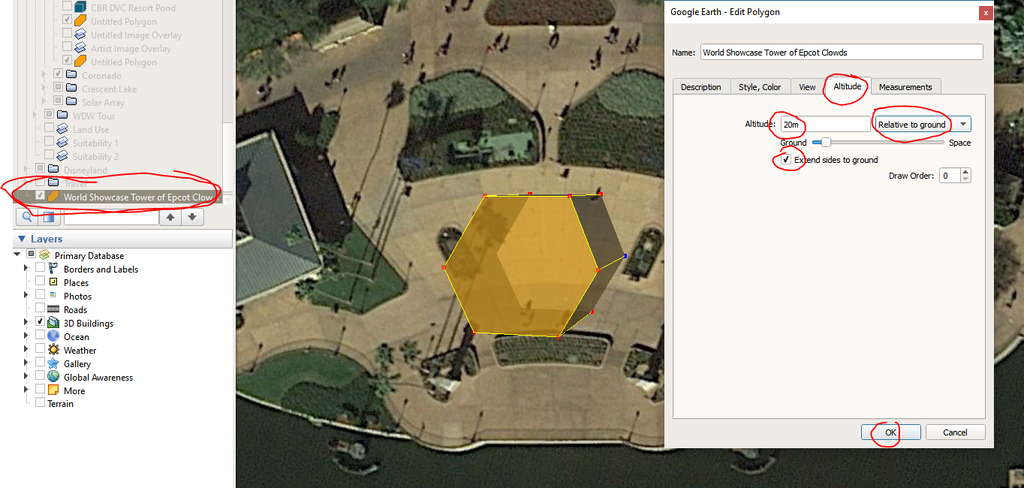The height and width of the screenshot is (488, 1024).
Task: Click the 3D Buildings layer icon
Action: coord(54,324)
